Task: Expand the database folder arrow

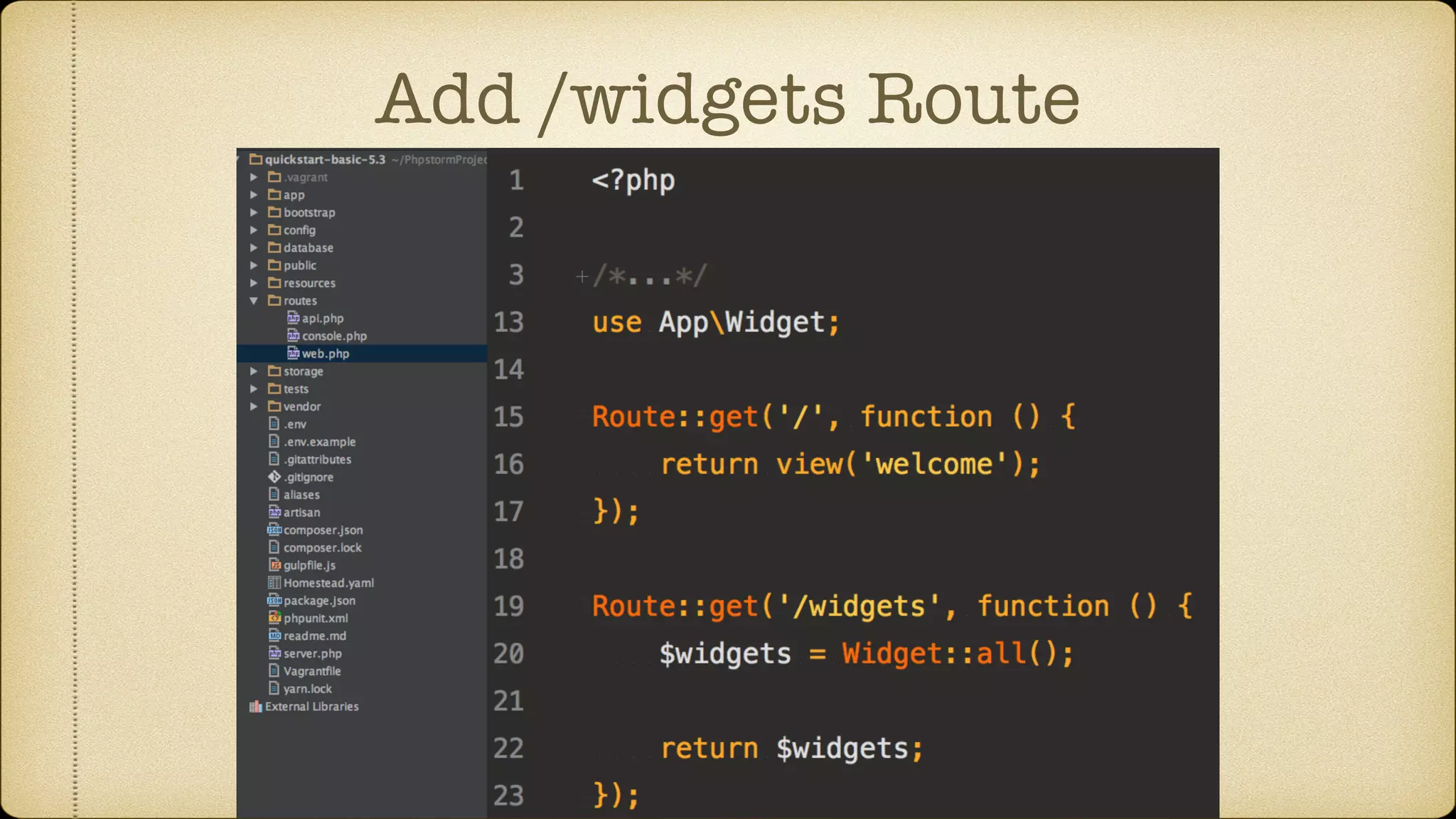Action: coord(254,247)
